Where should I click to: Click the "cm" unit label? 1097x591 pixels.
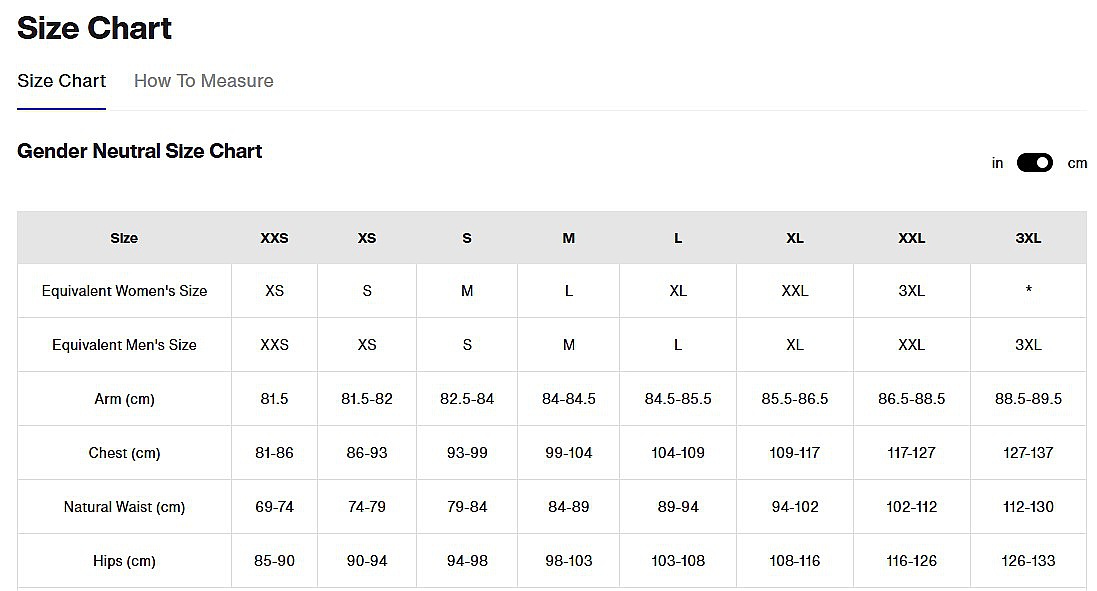click(1077, 163)
